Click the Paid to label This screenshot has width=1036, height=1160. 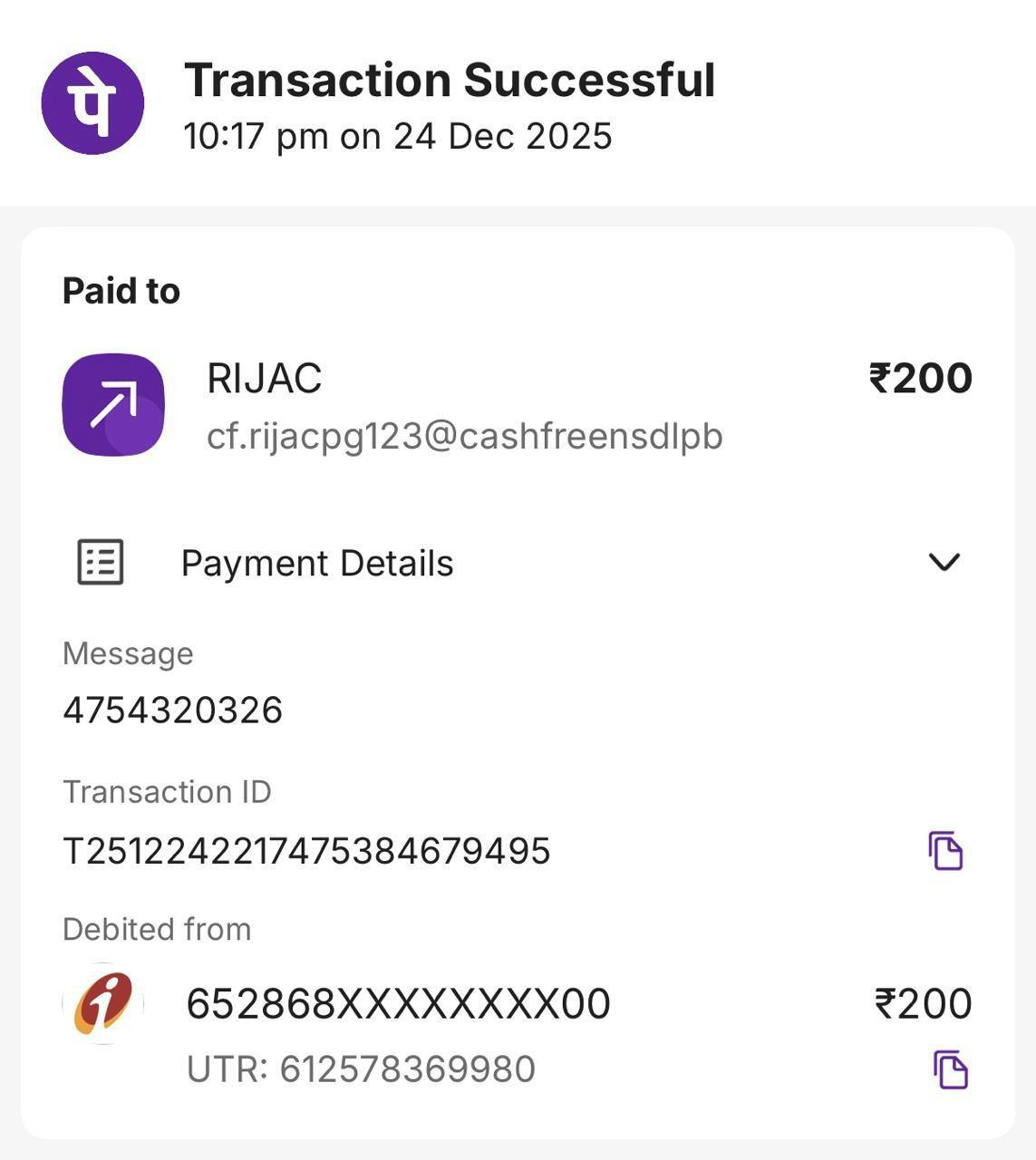pyautogui.click(x=121, y=292)
